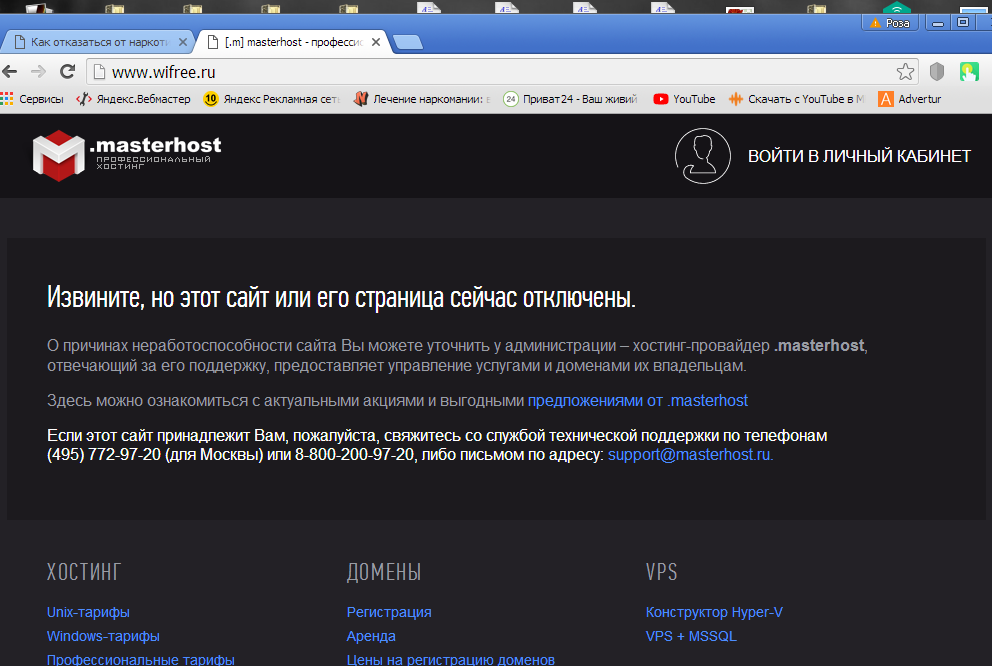Screen dimensions: 992x666
Task: Open предложениями от .masterhost link
Action: tap(637, 399)
